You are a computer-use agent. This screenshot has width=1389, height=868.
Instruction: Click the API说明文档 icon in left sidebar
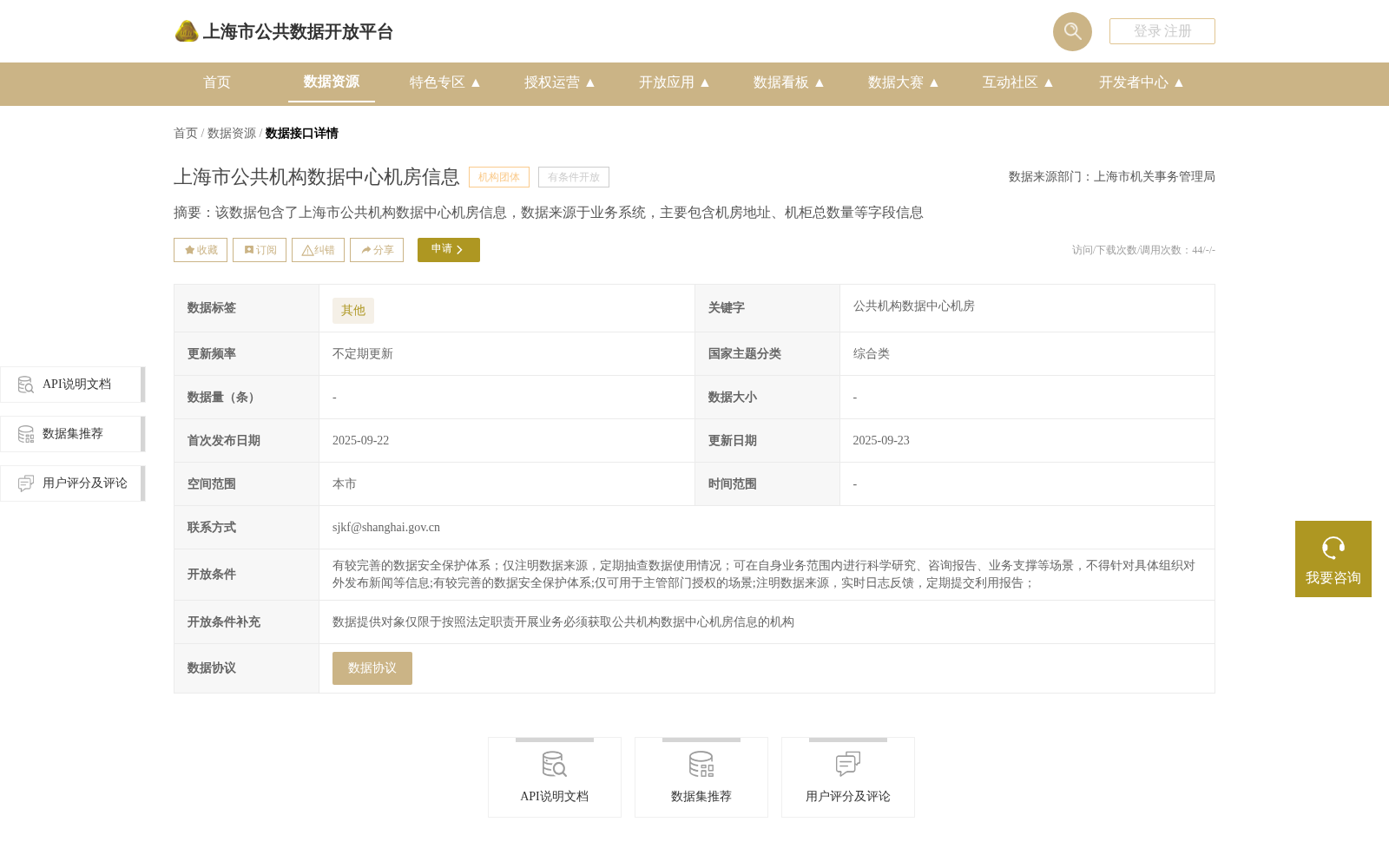point(26,385)
